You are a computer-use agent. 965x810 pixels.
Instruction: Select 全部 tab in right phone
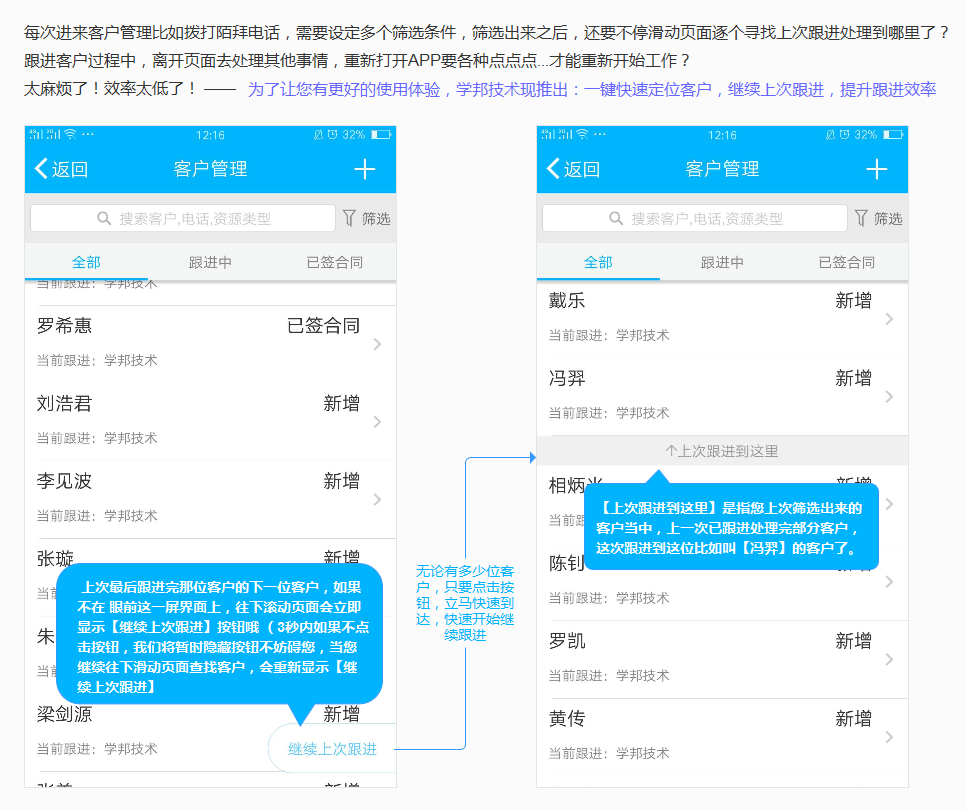pyautogui.click(x=598, y=262)
